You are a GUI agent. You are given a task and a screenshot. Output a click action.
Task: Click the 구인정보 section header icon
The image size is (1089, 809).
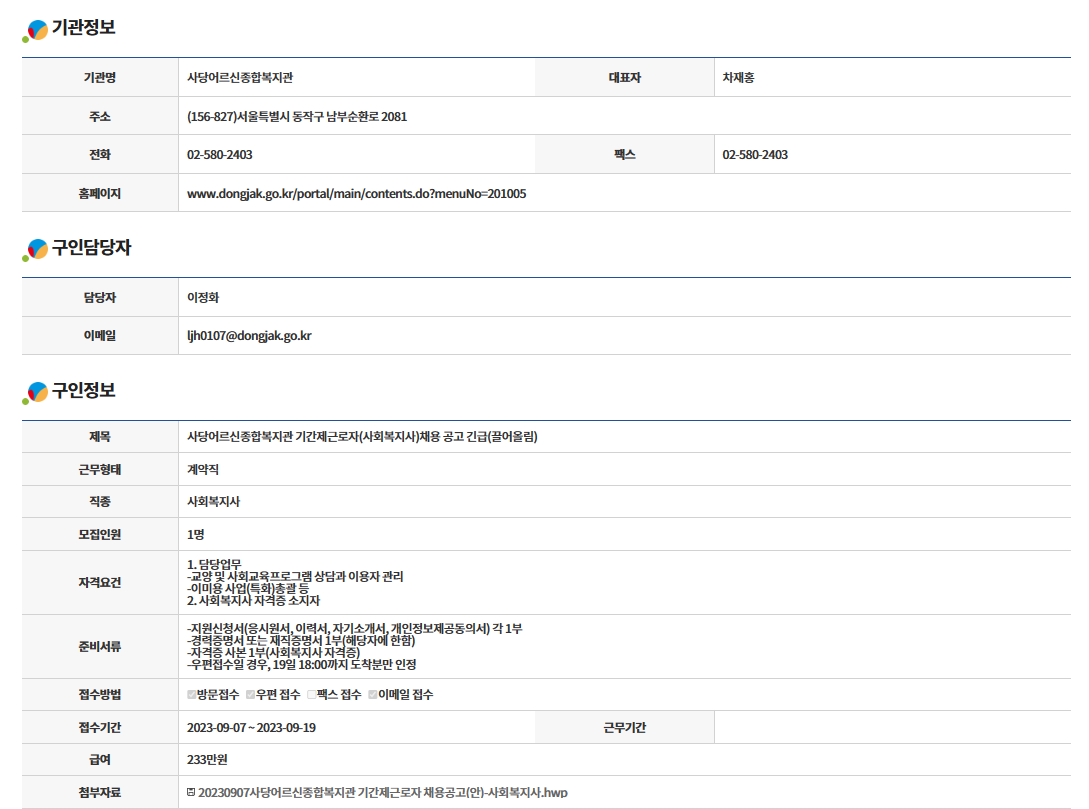pos(36,392)
